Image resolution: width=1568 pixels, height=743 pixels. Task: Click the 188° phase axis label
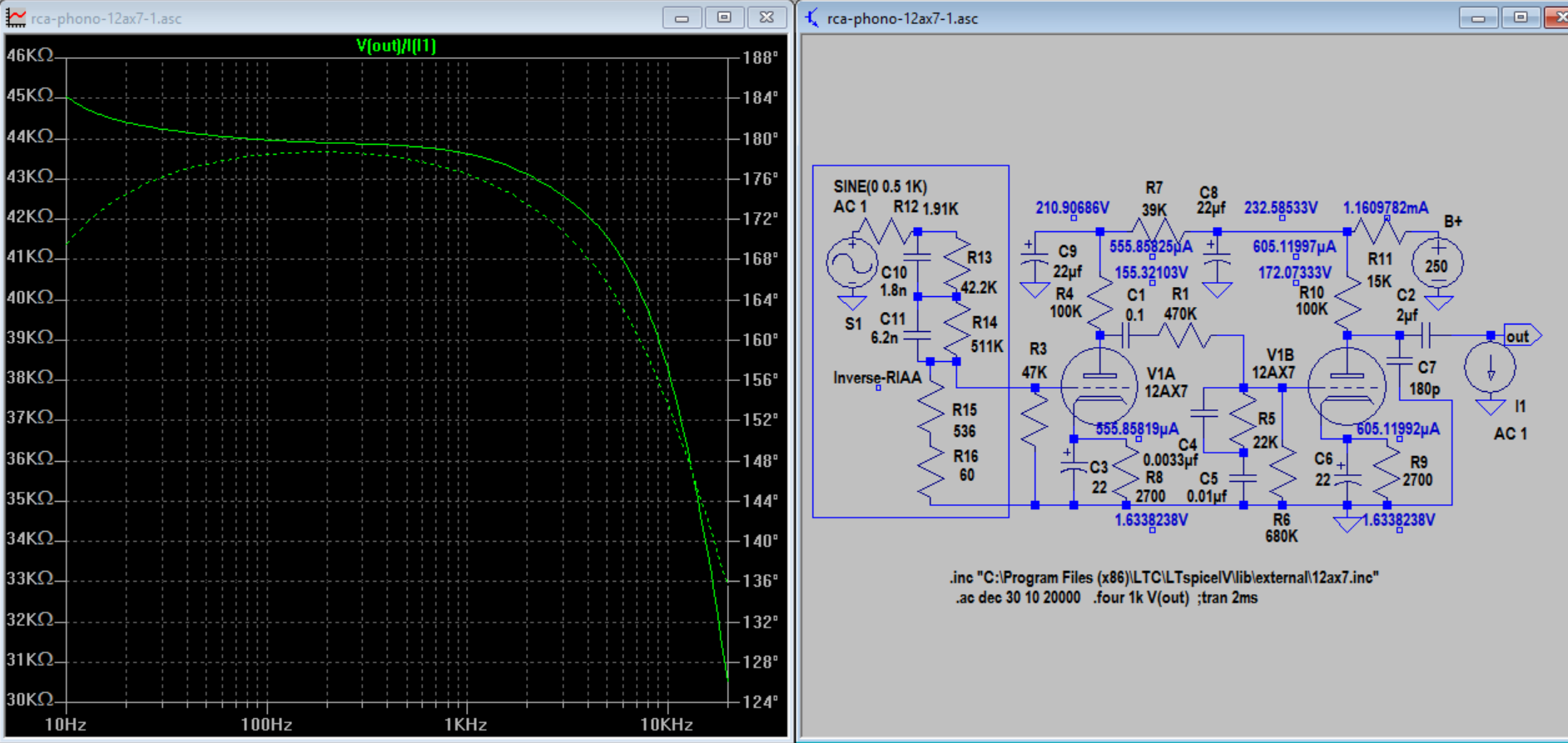click(760, 57)
